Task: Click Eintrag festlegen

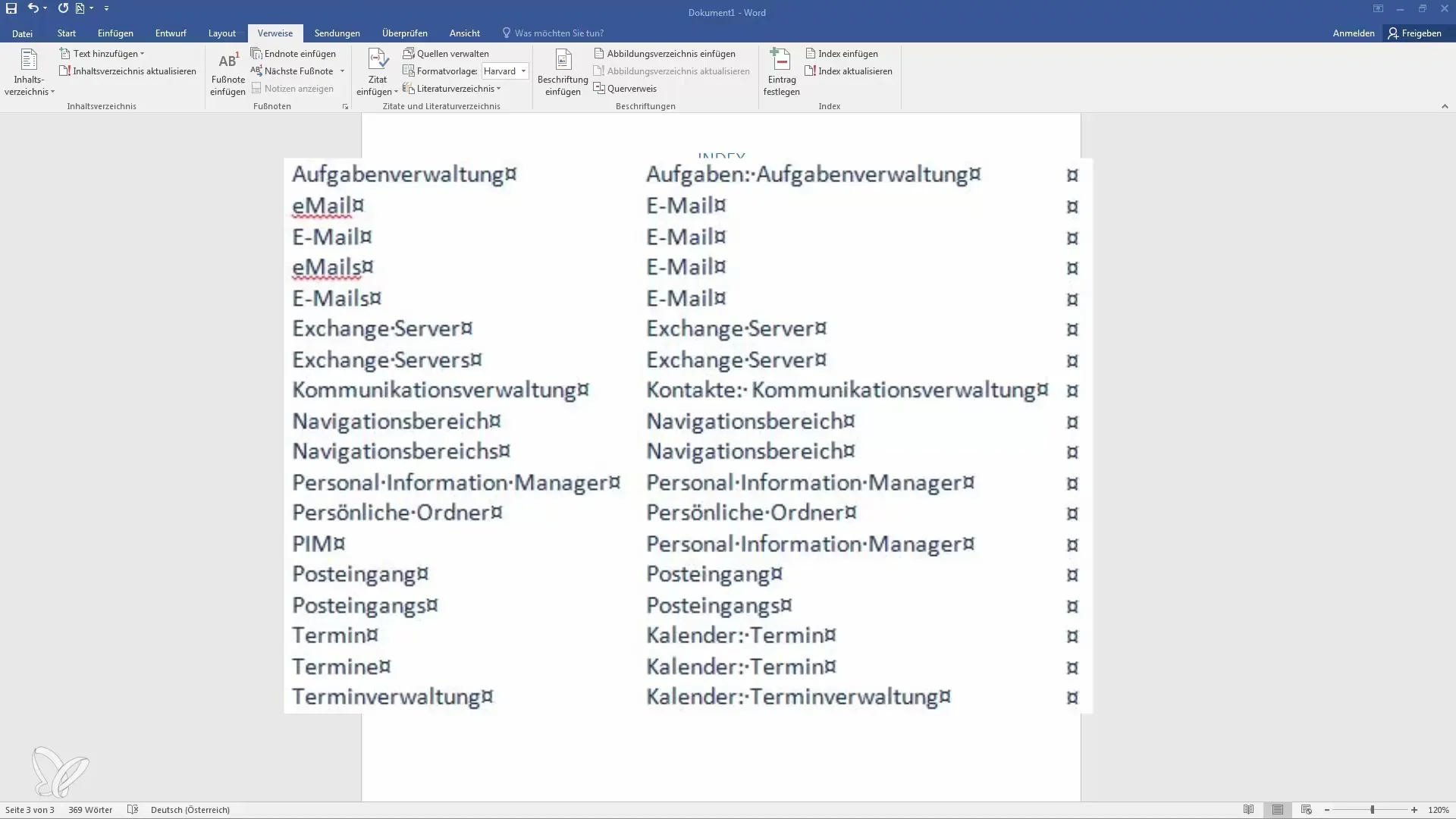Action: 781,73
